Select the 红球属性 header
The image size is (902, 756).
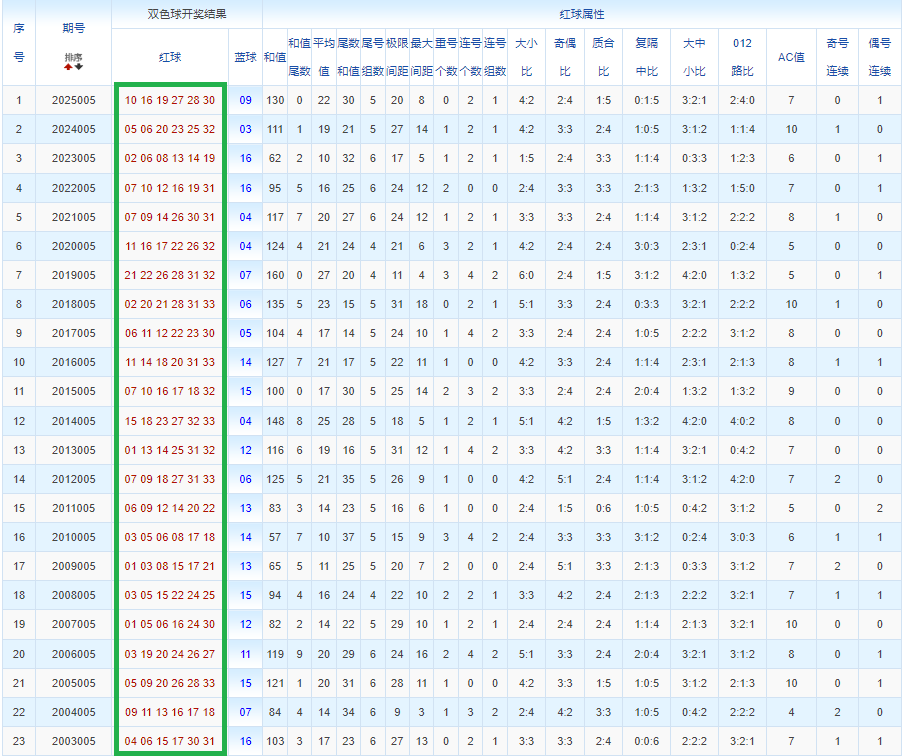click(x=582, y=15)
